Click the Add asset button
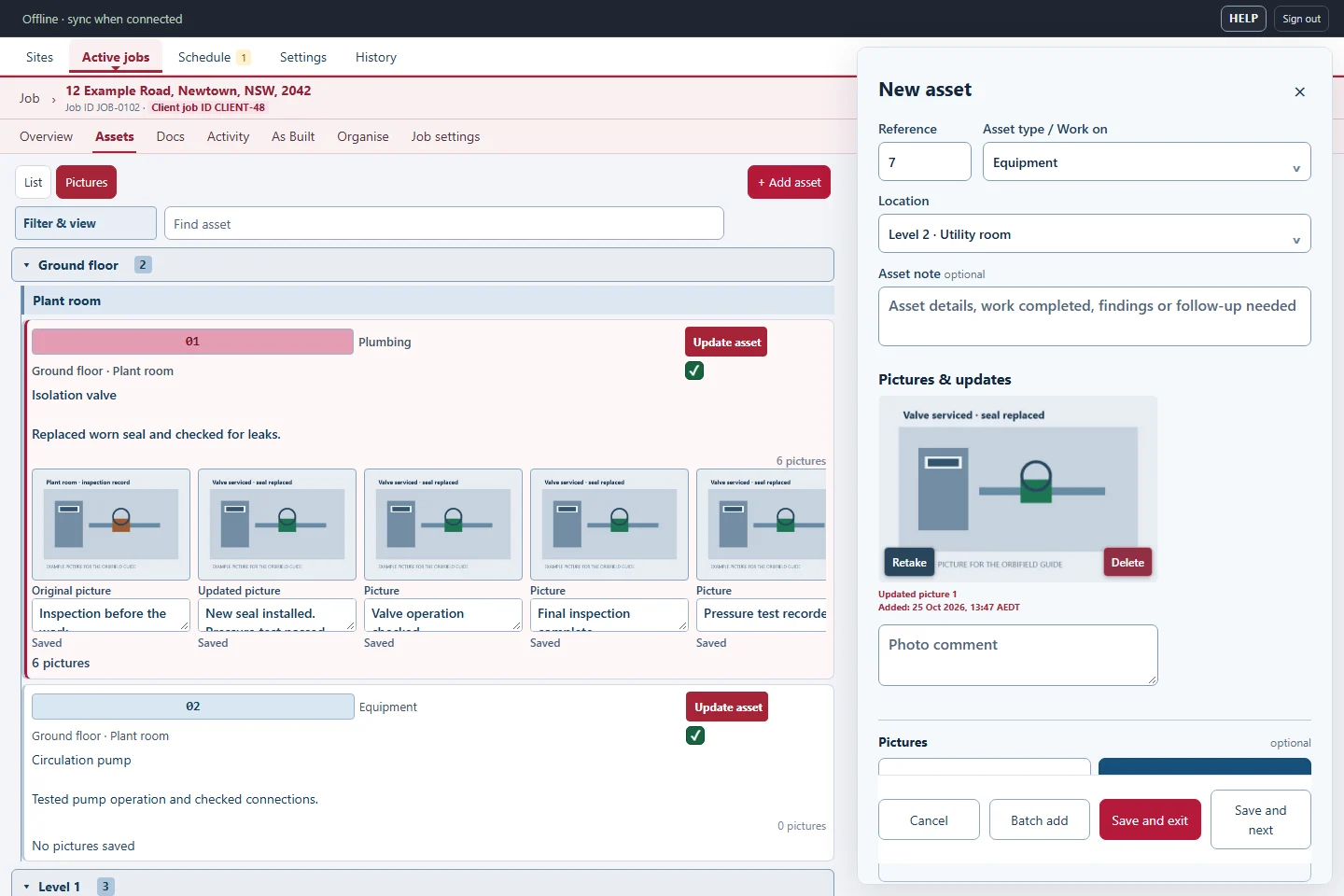Screen dimensions: 1344x896 click(x=789, y=182)
